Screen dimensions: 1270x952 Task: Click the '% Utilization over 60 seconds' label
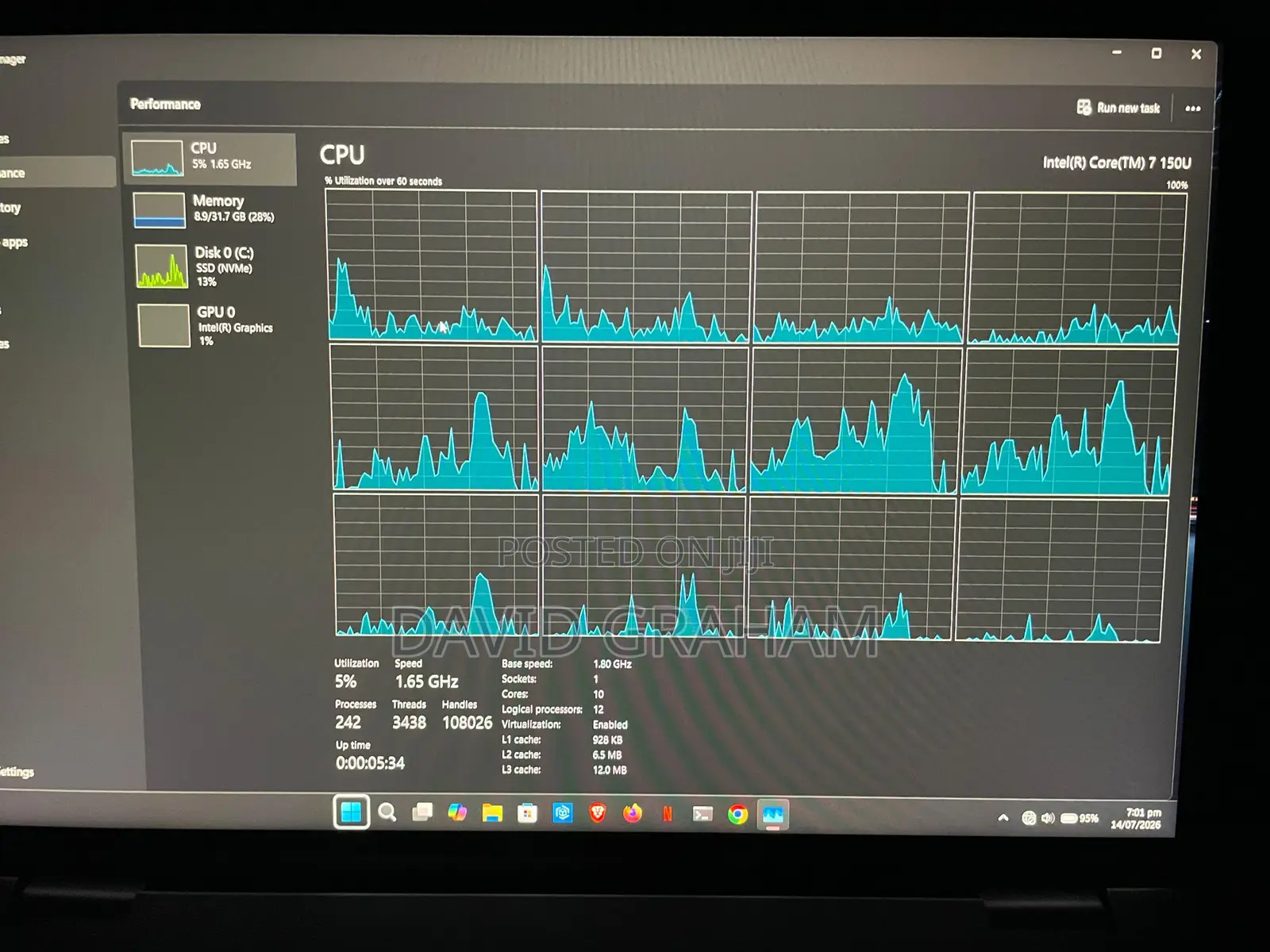[383, 181]
